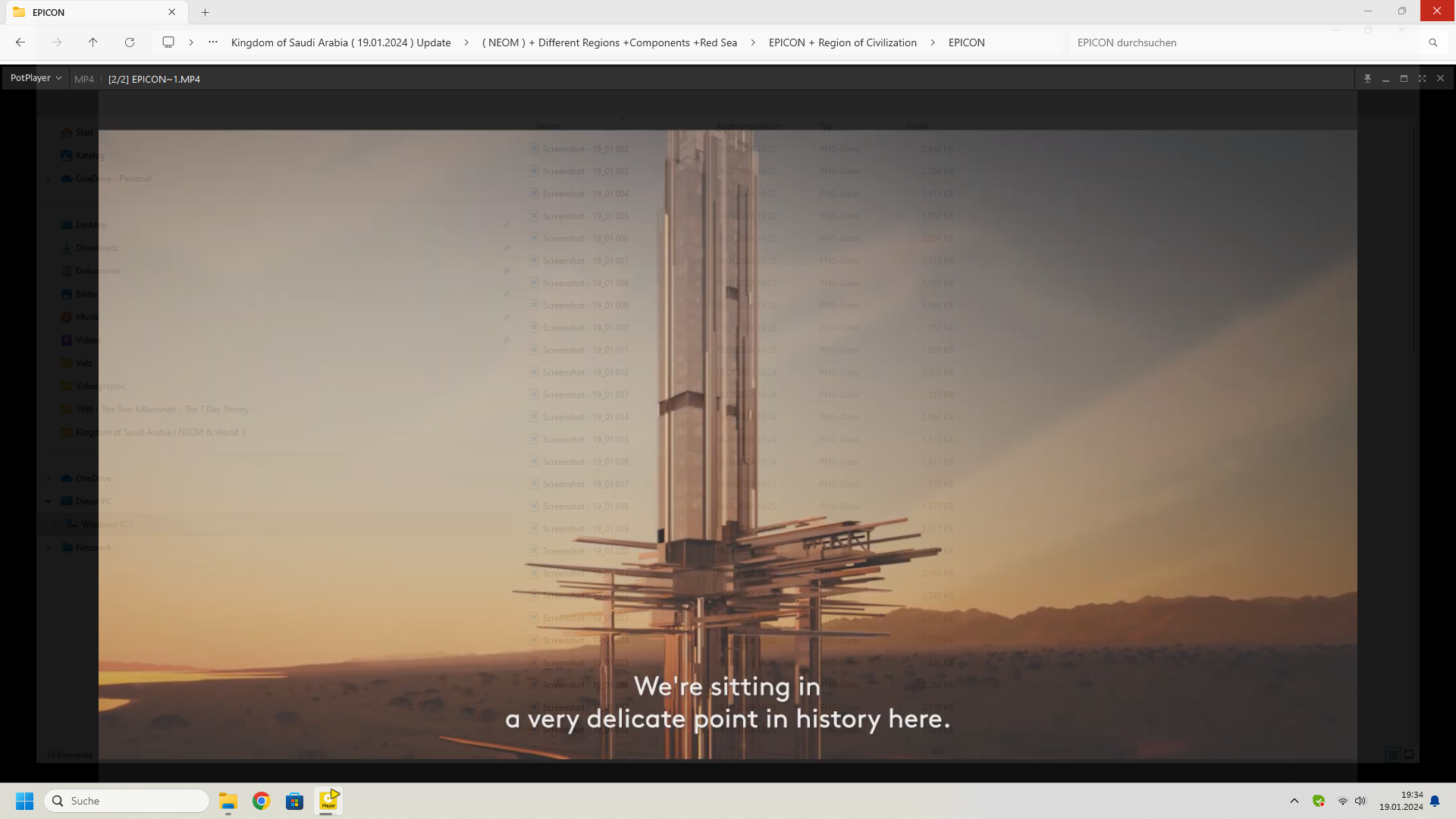Viewport: 1456px width, 819px height.
Task: Click the PC monitor icon in address bar
Action: [x=168, y=42]
